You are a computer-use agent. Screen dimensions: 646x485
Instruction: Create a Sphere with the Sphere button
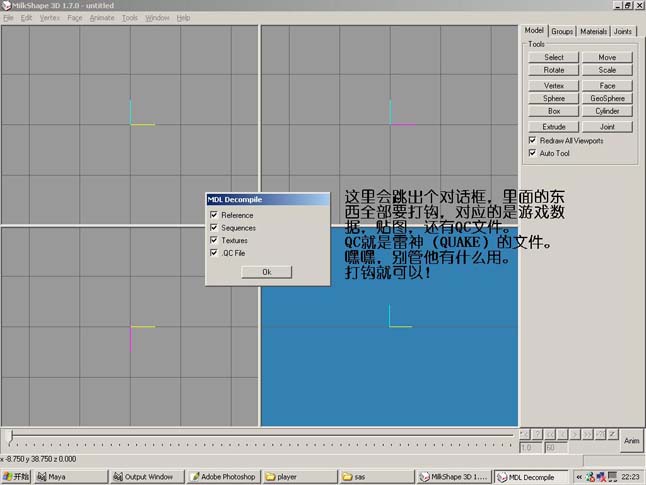pyautogui.click(x=554, y=98)
